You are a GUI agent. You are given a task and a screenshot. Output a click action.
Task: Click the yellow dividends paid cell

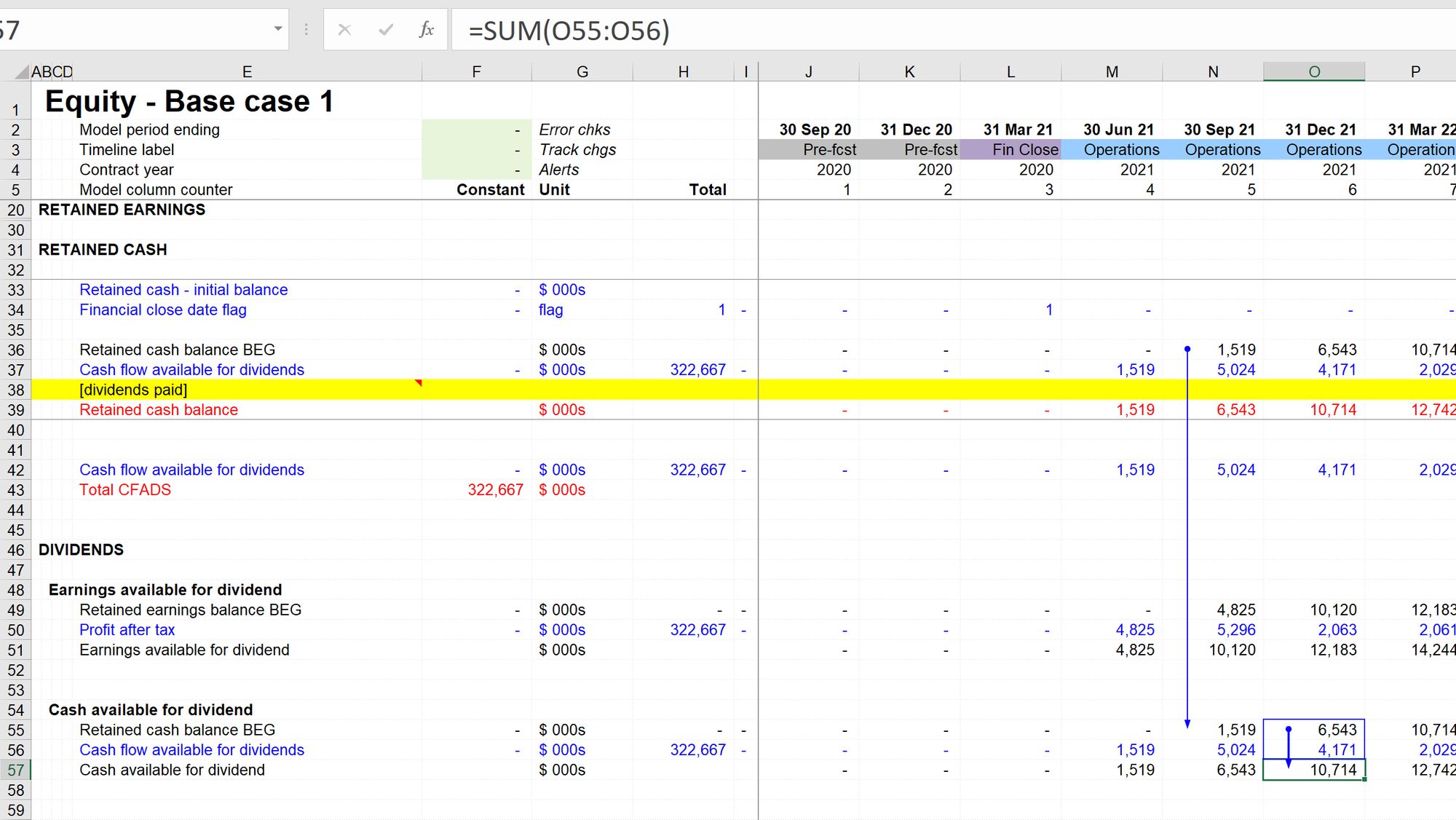133,390
